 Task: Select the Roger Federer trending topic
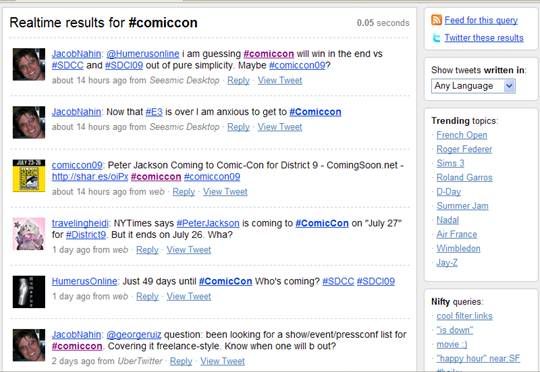[x=464, y=149]
